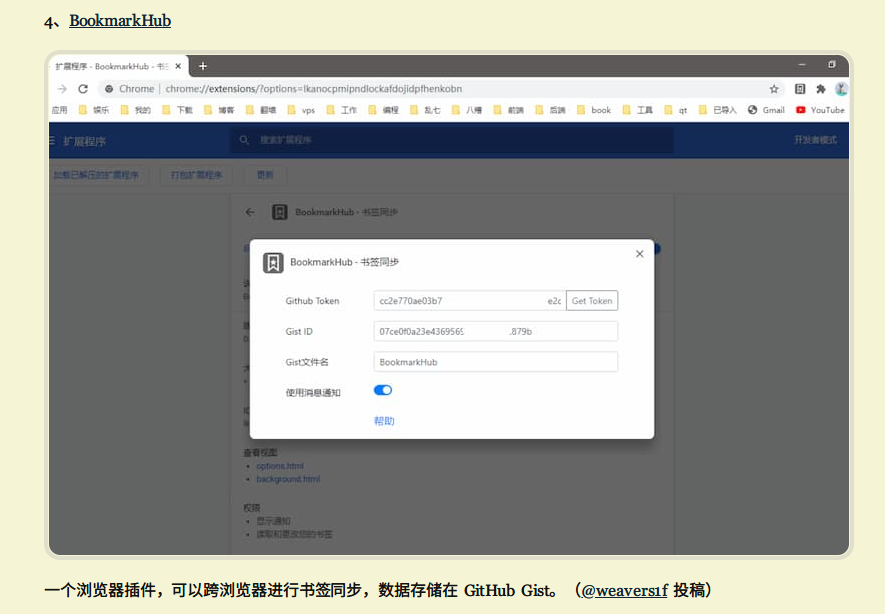Click the Github Token input field
Viewport: 885px width, 614px height.
[x=470, y=301]
